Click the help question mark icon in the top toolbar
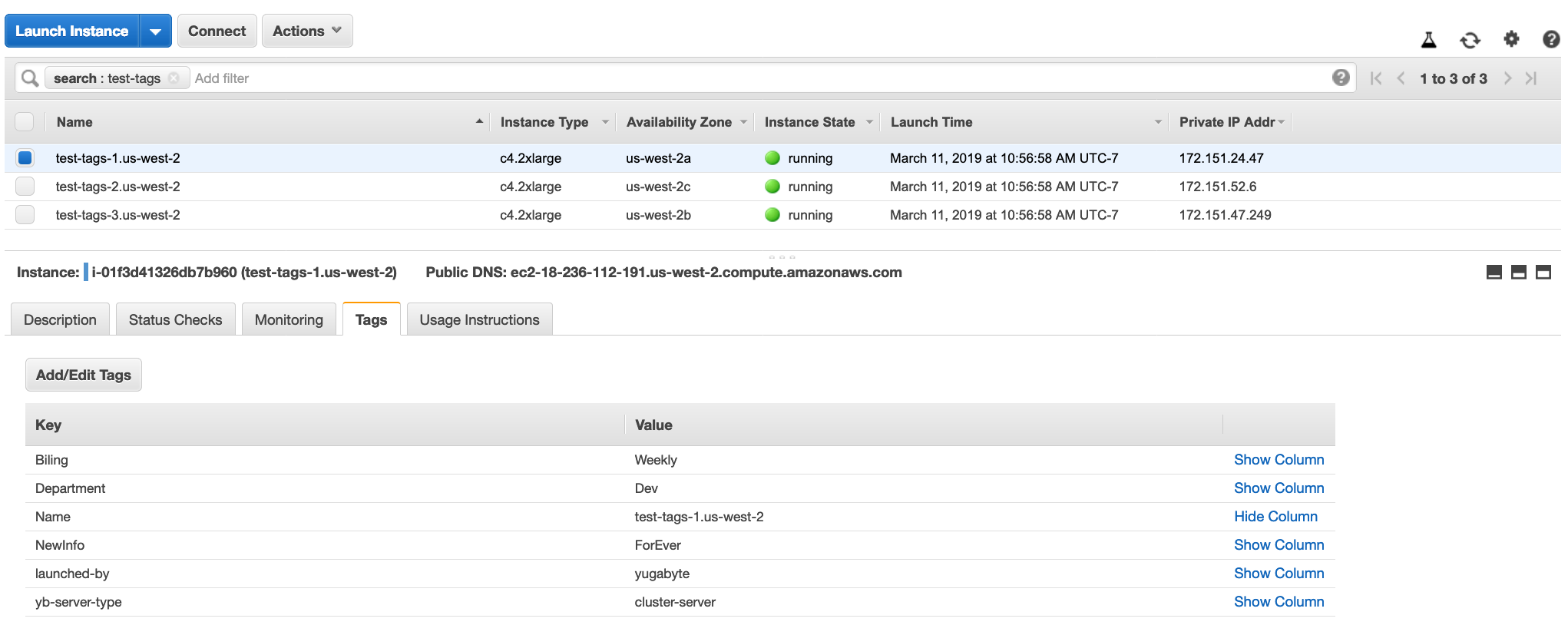Image resolution: width=1568 pixels, height=625 pixels. (1551, 39)
